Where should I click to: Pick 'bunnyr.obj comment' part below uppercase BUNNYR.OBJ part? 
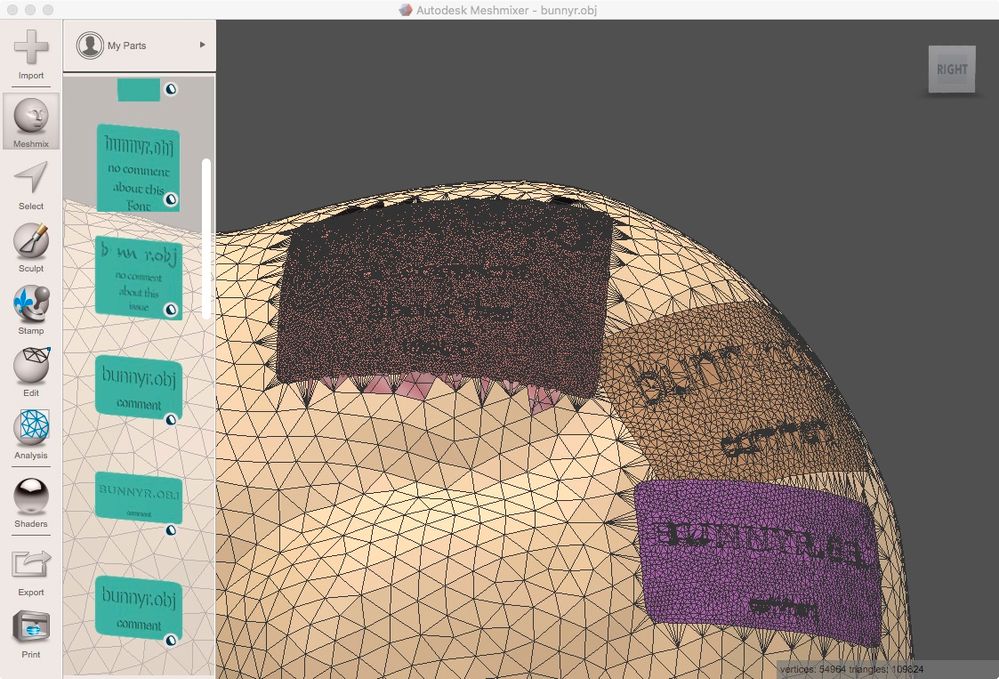click(x=139, y=608)
